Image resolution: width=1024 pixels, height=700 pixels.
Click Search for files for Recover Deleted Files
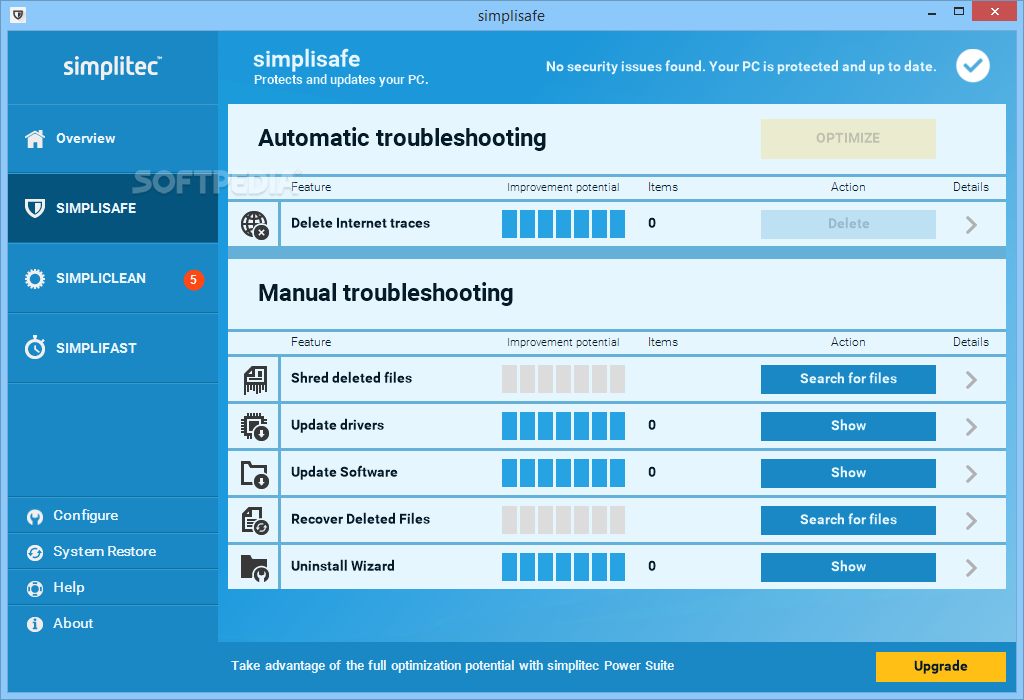[848, 520]
